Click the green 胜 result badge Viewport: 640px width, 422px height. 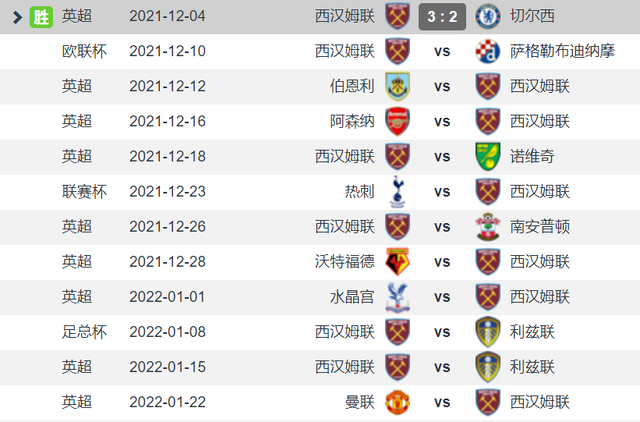[41, 17]
